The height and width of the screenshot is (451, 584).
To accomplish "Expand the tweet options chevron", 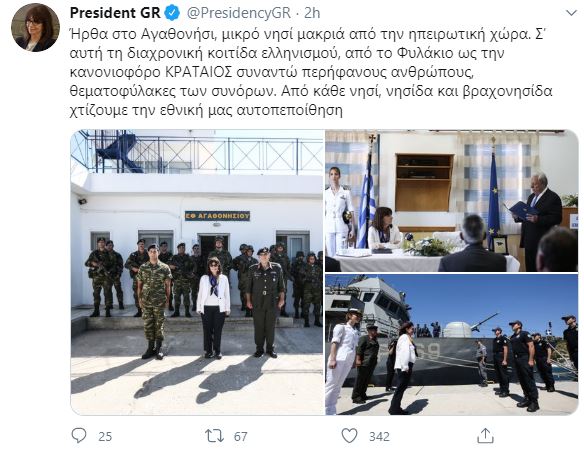I will [571, 13].
